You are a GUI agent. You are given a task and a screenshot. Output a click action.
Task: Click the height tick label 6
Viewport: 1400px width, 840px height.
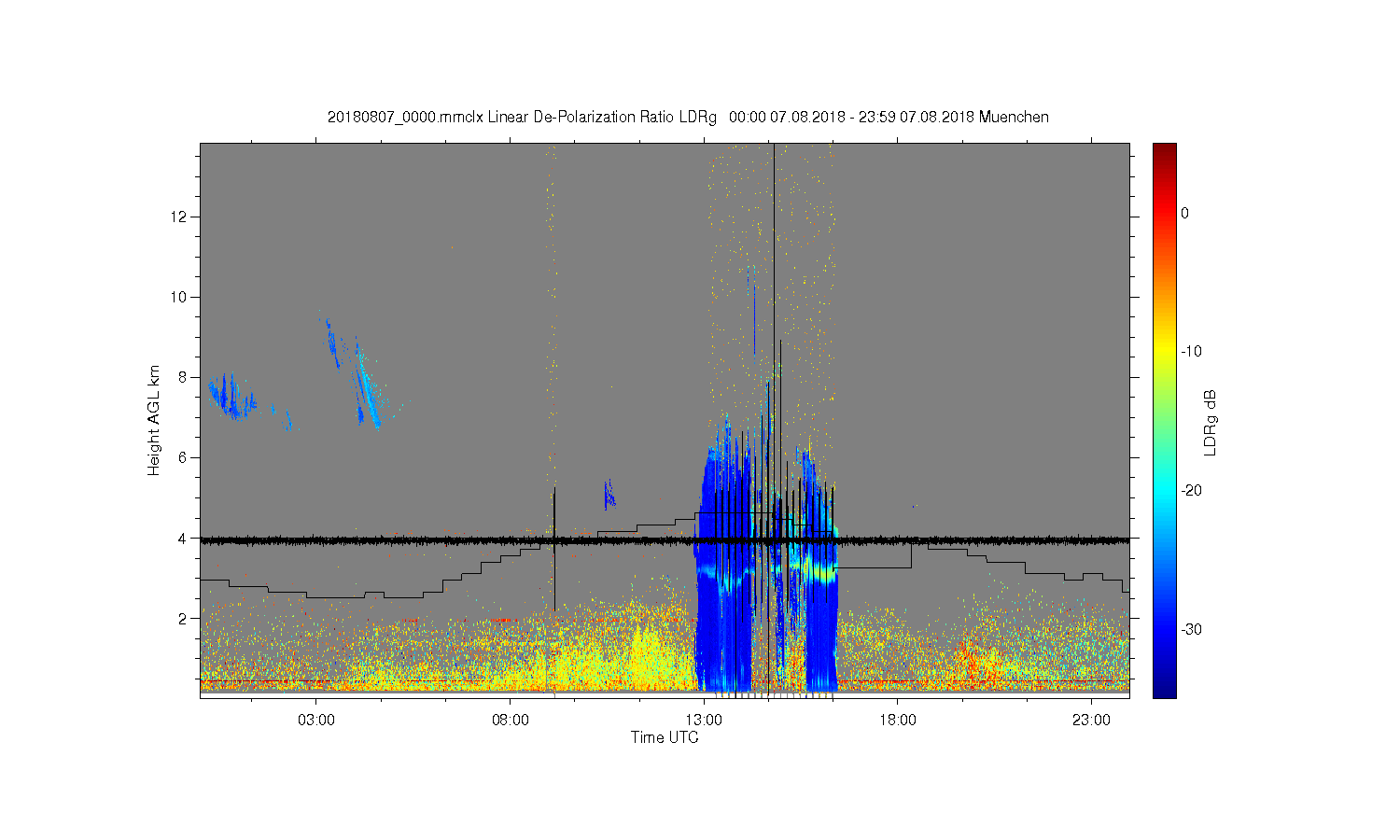coord(184,457)
